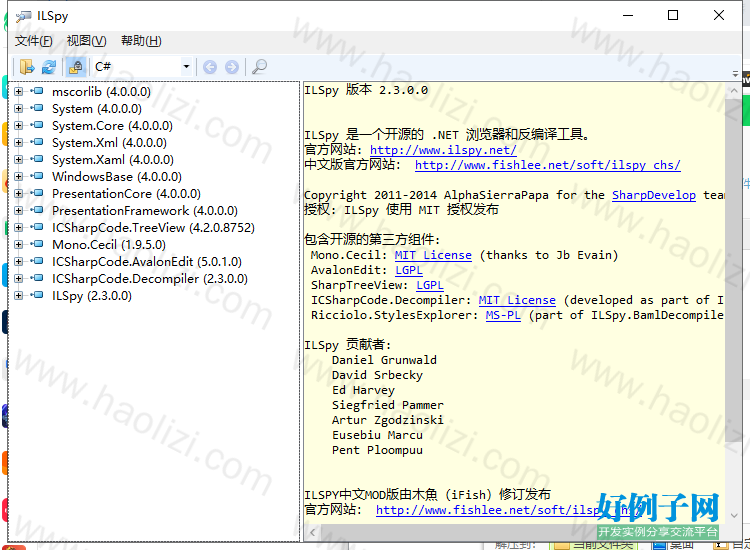Click the navigate Back arrow
This screenshot has height=550, width=750.
click(x=210, y=67)
